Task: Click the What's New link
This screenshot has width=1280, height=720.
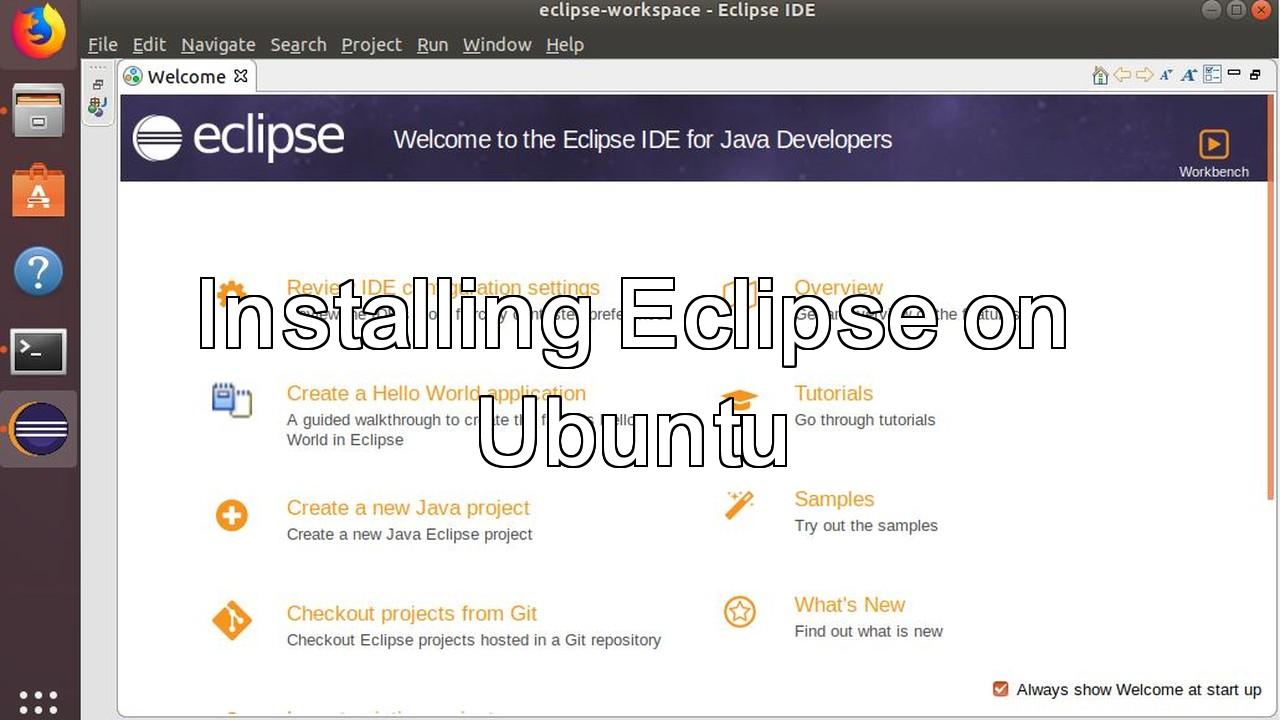Action: tap(849, 605)
